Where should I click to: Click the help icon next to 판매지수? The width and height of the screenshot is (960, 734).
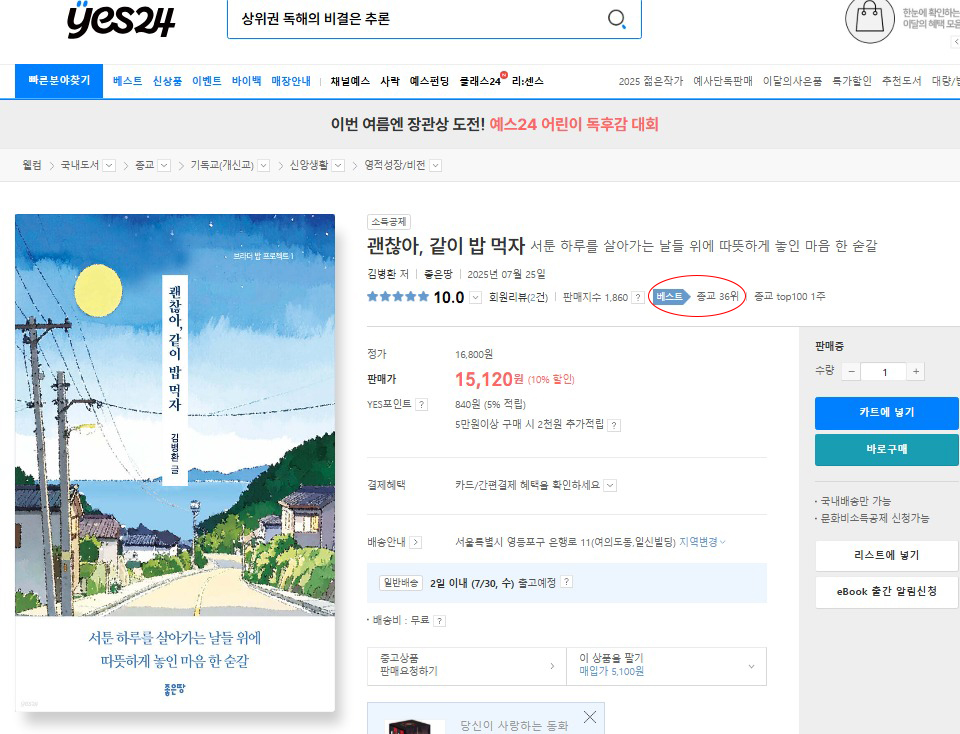click(638, 298)
